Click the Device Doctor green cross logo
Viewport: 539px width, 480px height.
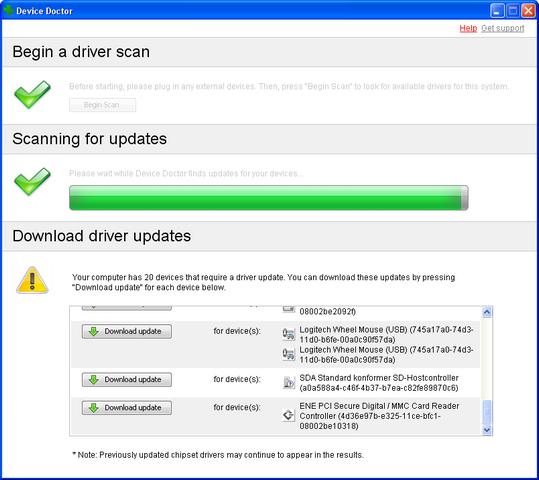(9, 10)
